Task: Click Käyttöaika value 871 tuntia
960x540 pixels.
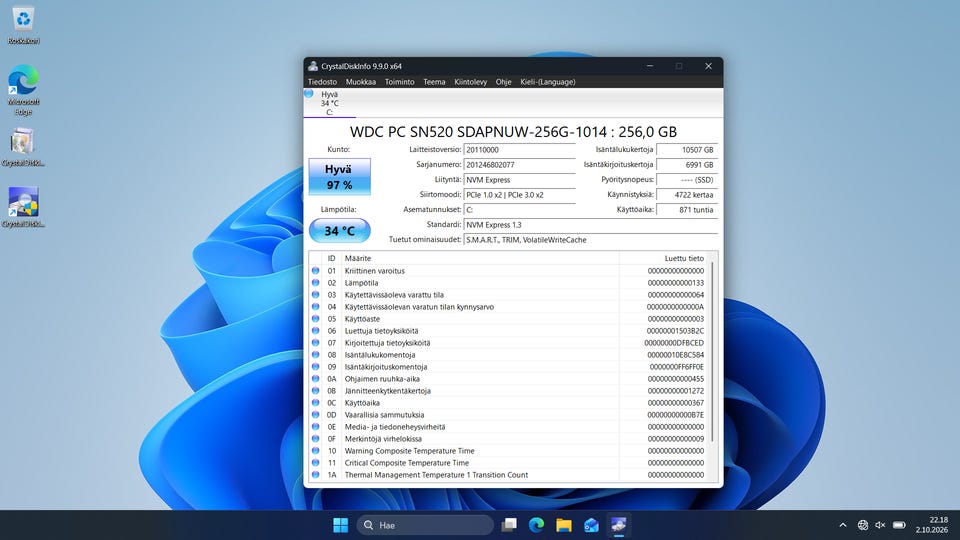Action: click(687, 210)
